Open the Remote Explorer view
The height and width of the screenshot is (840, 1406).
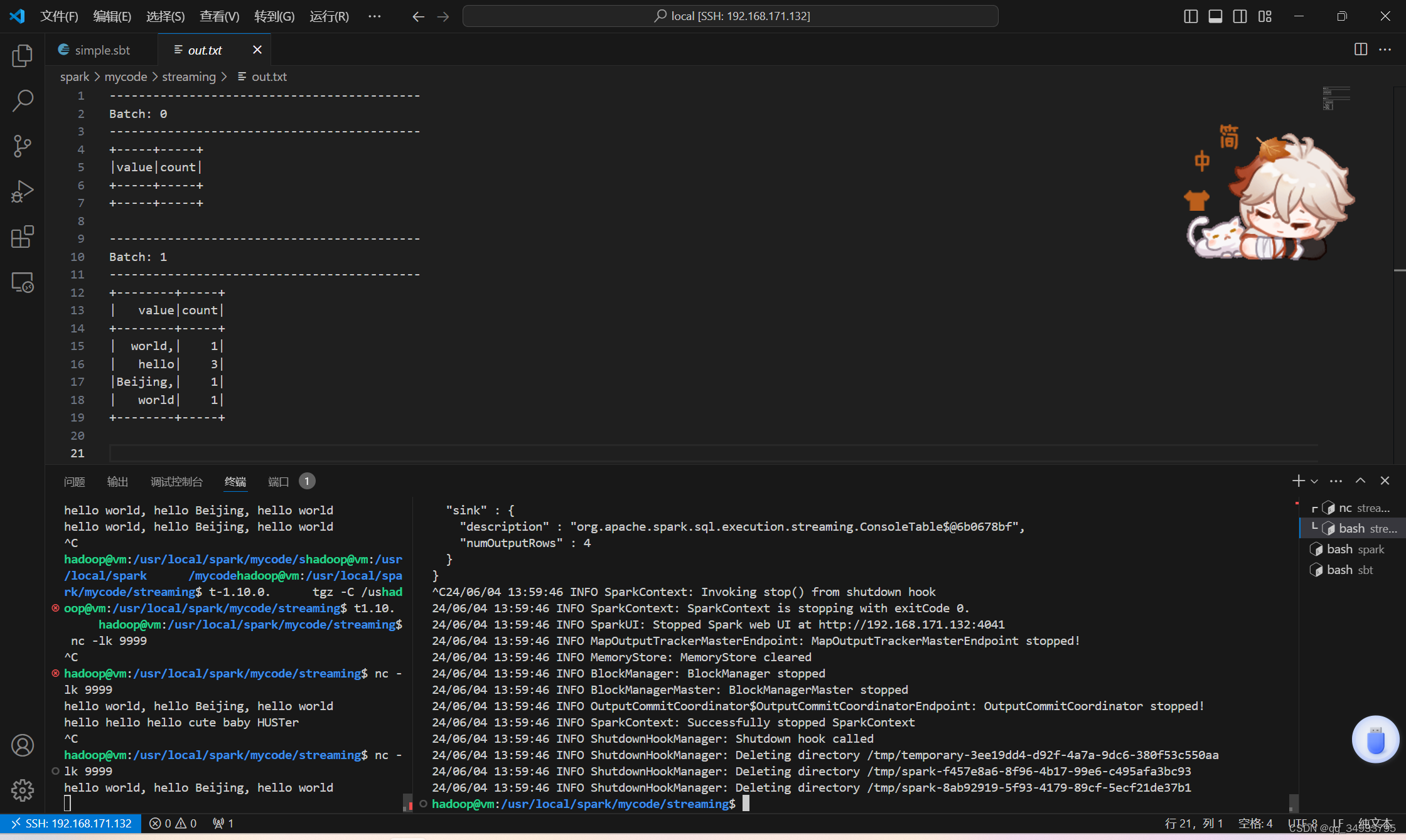pyautogui.click(x=23, y=282)
